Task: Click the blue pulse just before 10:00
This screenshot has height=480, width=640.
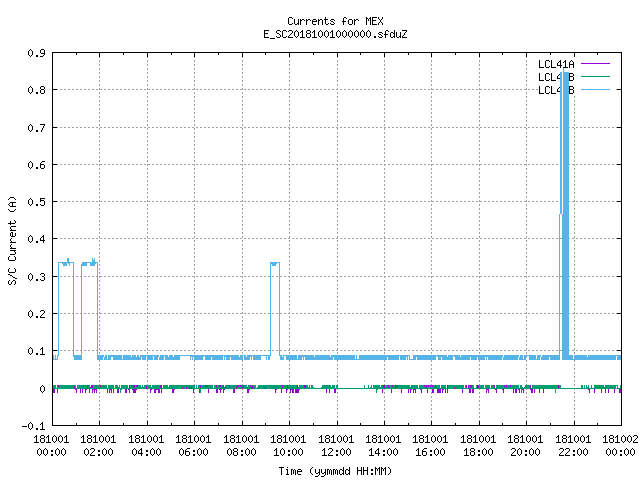Action: click(275, 310)
